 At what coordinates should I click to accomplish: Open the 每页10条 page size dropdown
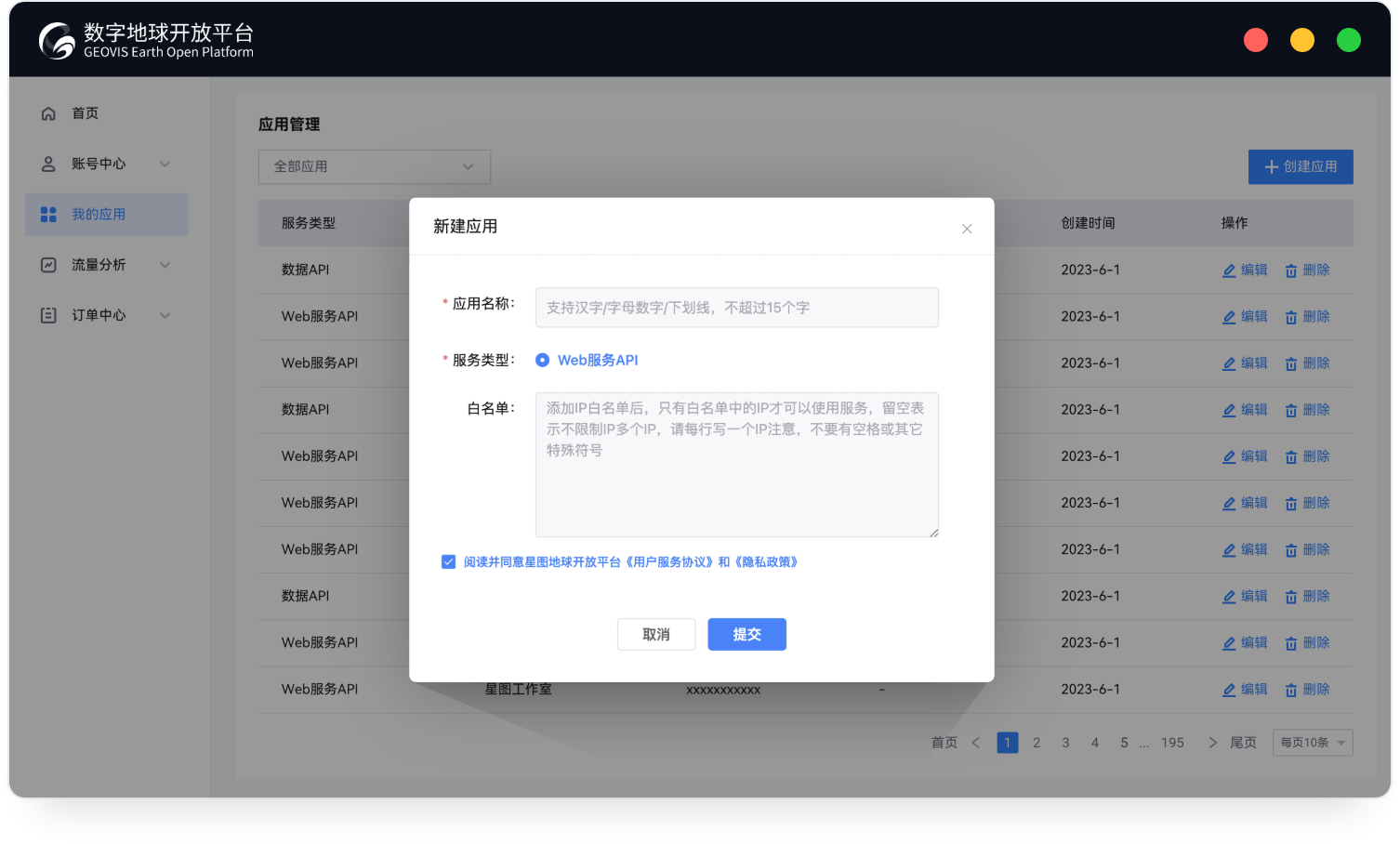1313,743
